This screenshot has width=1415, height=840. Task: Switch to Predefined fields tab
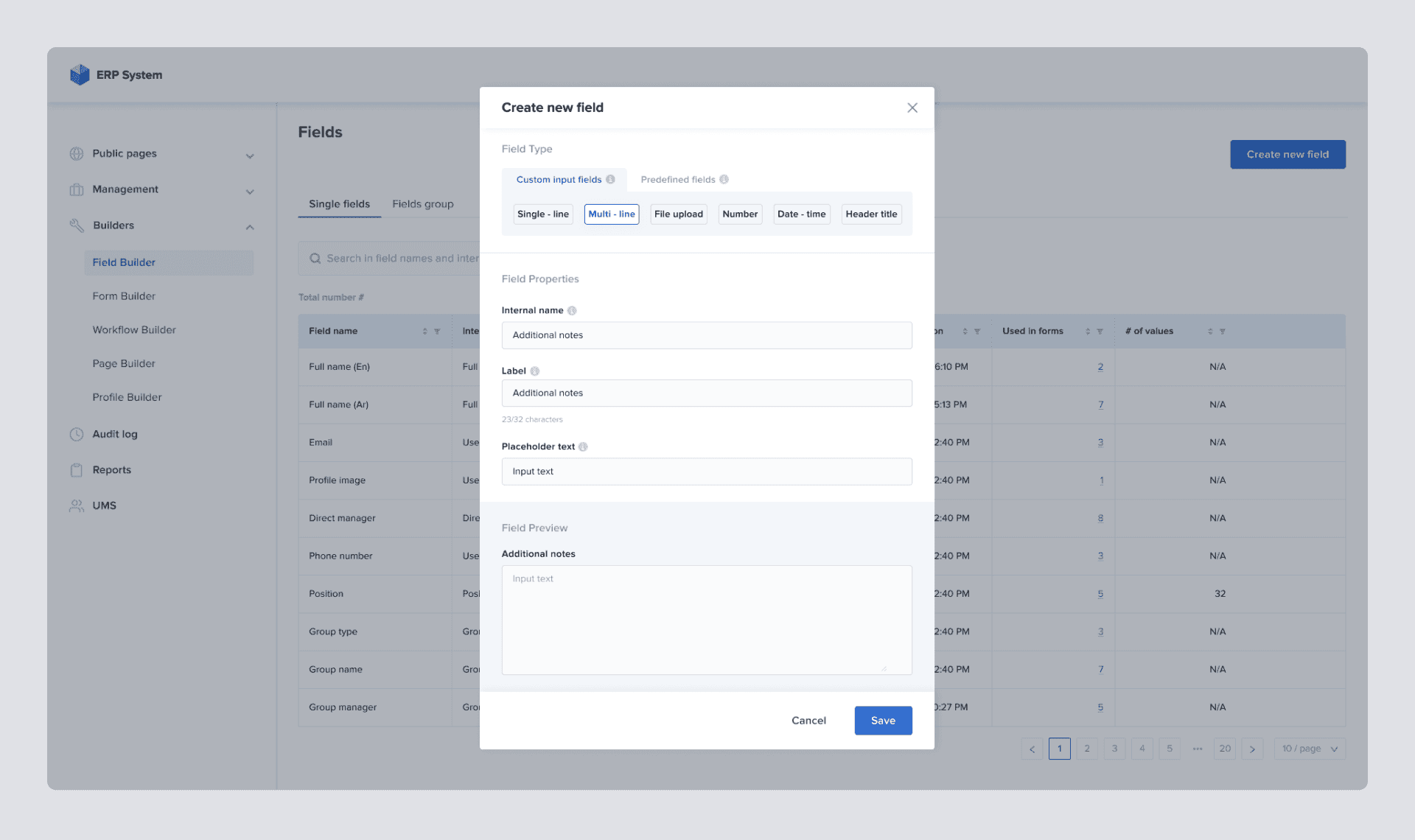[x=678, y=180]
